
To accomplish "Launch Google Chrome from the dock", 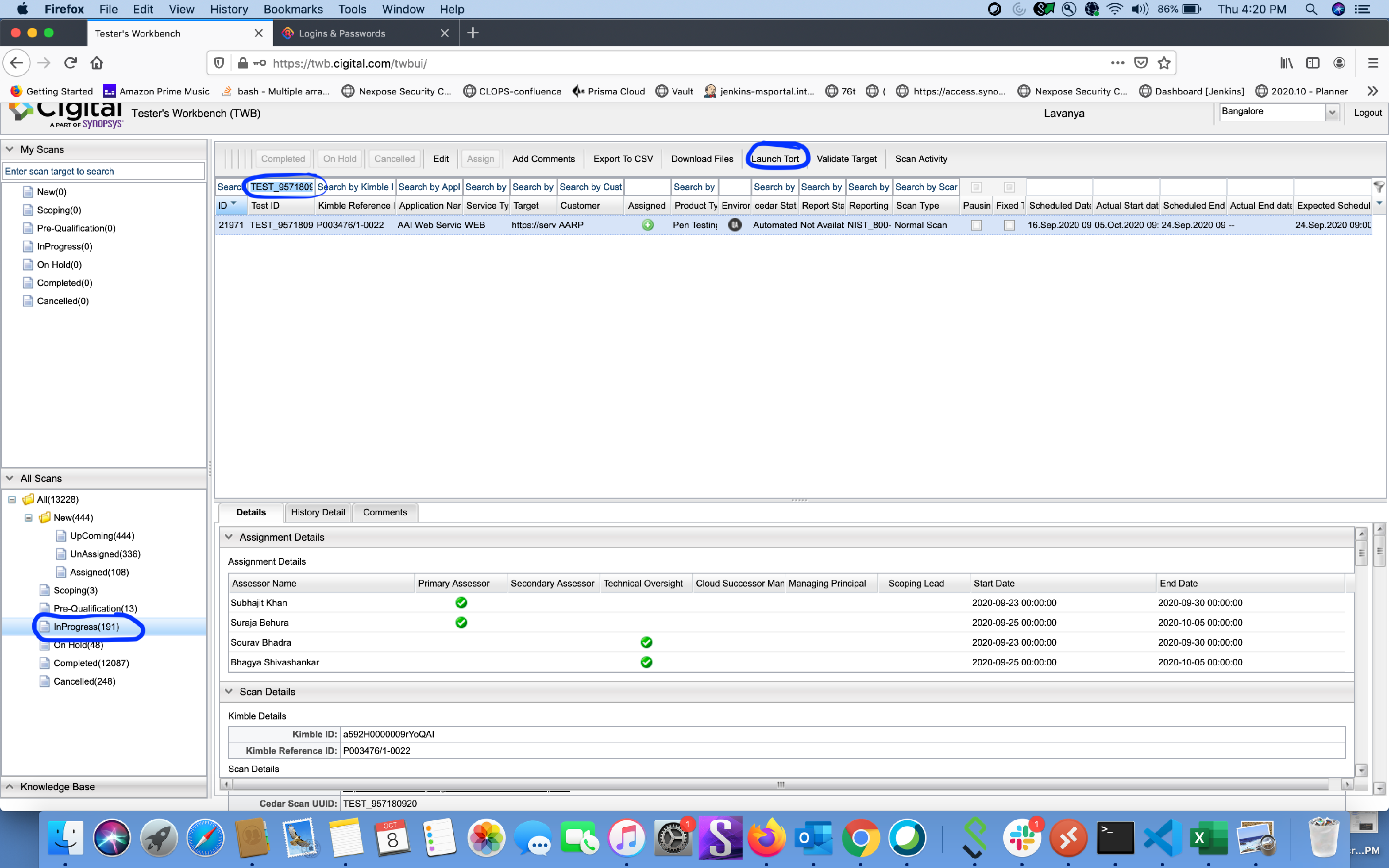I will (x=860, y=837).
